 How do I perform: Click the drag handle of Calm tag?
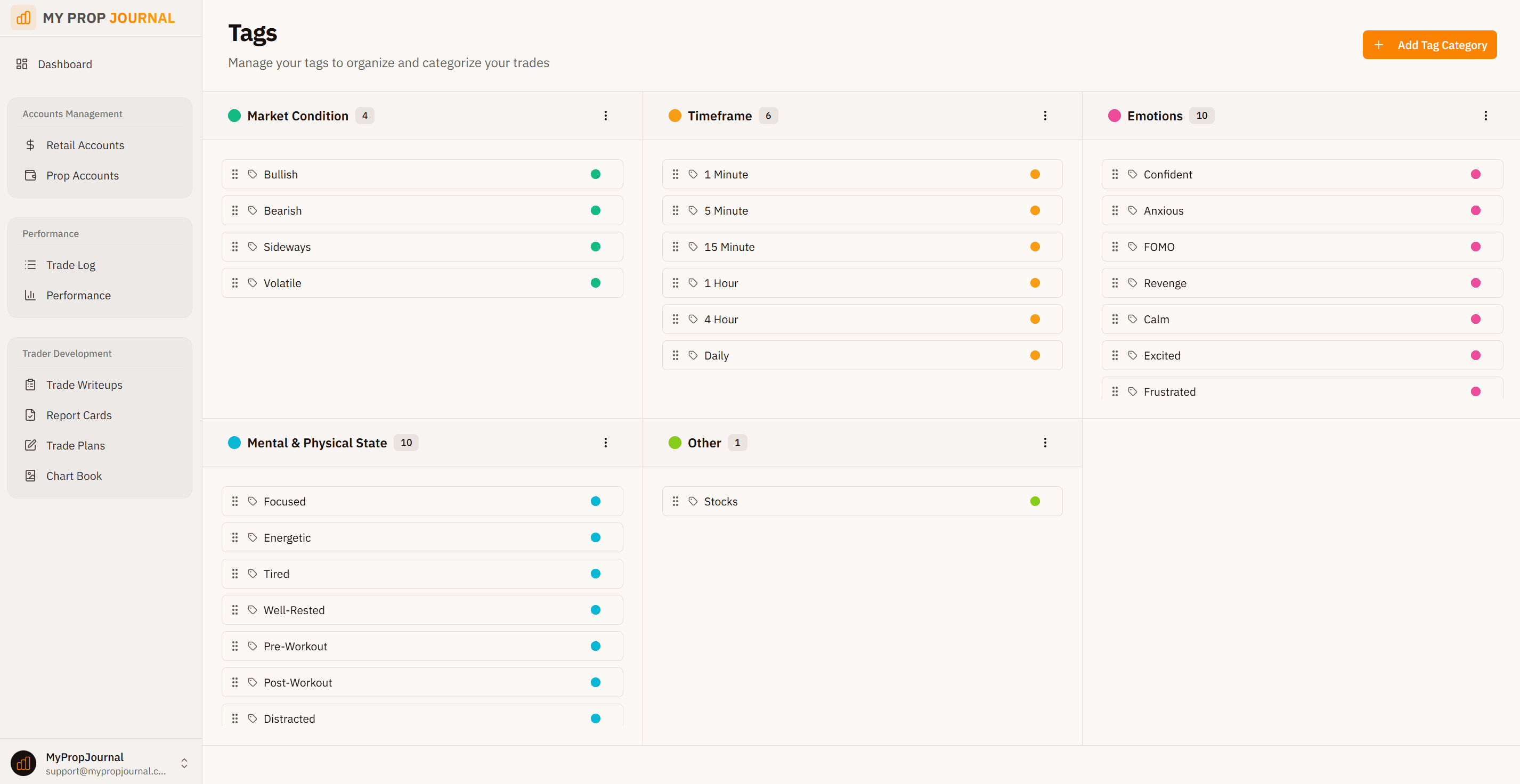pyautogui.click(x=1115, y=319)
